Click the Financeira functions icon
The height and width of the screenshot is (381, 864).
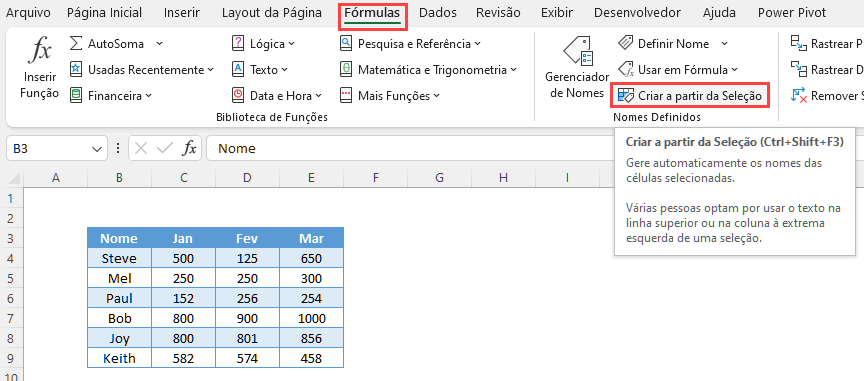pyautogui.click(x=76, y=95)
